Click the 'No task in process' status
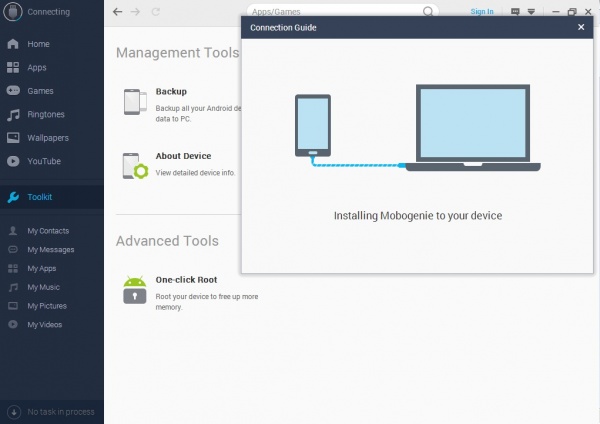This screenshot has height=424, width=600. point(61,412)
